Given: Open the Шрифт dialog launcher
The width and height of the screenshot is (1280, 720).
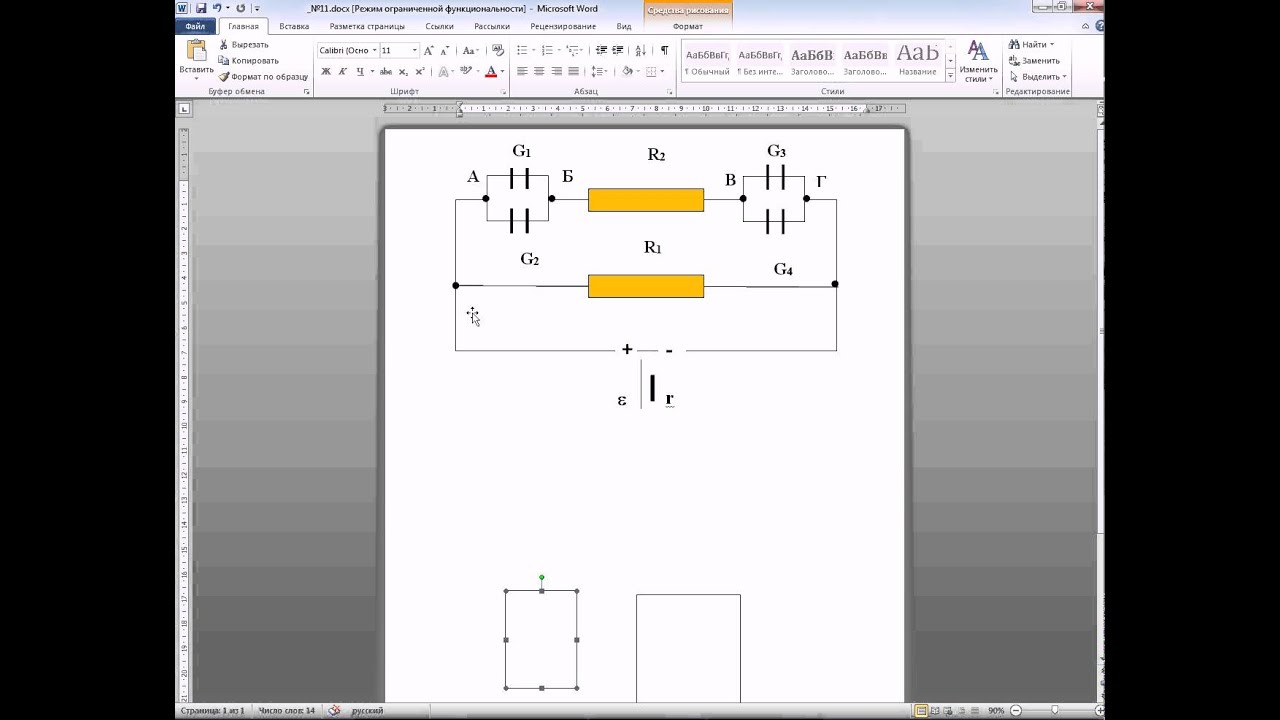Looking at the screenshot, I should click(x=502, y=92).
